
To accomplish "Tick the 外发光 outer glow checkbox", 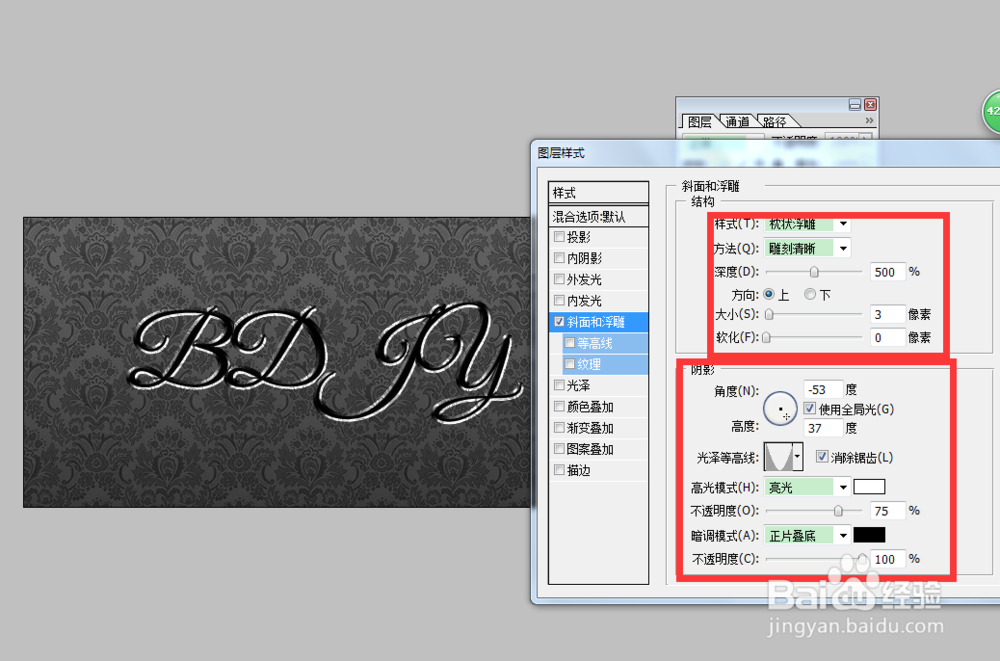I will point(559,279).
